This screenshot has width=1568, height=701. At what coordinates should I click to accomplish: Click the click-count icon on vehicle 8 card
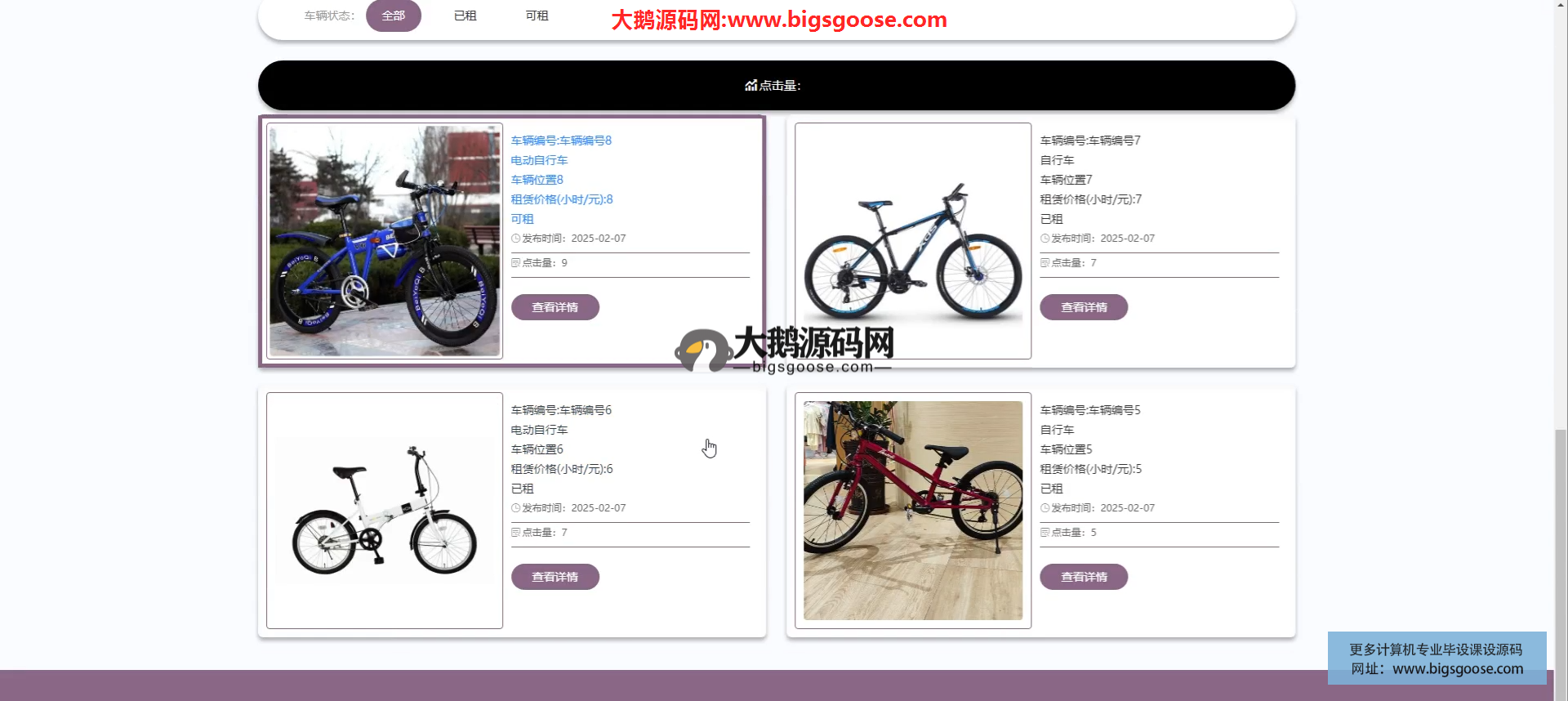[515, 263]
